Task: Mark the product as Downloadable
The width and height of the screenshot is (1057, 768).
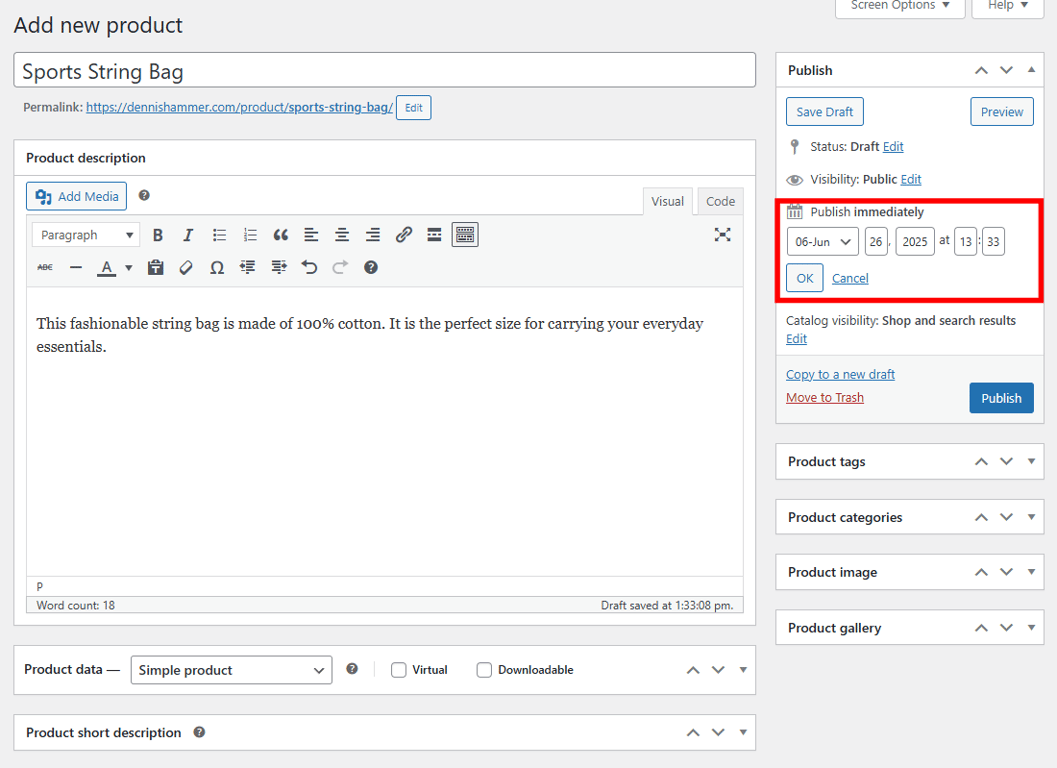Action: pyautogui.click(x=484, y=669)
